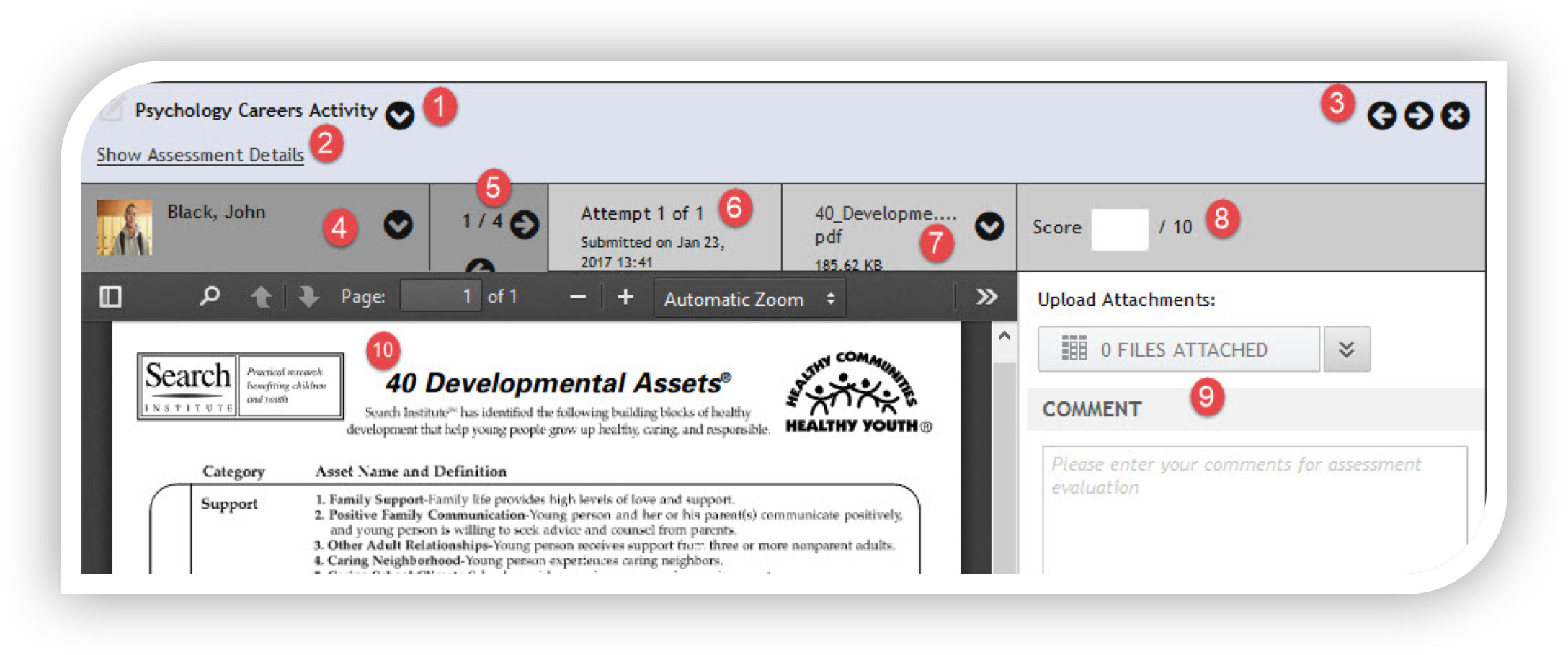The width and height of the screenshot is (1568, 655).
Task: Go to next PDF page down arrow
Action: 308,297
